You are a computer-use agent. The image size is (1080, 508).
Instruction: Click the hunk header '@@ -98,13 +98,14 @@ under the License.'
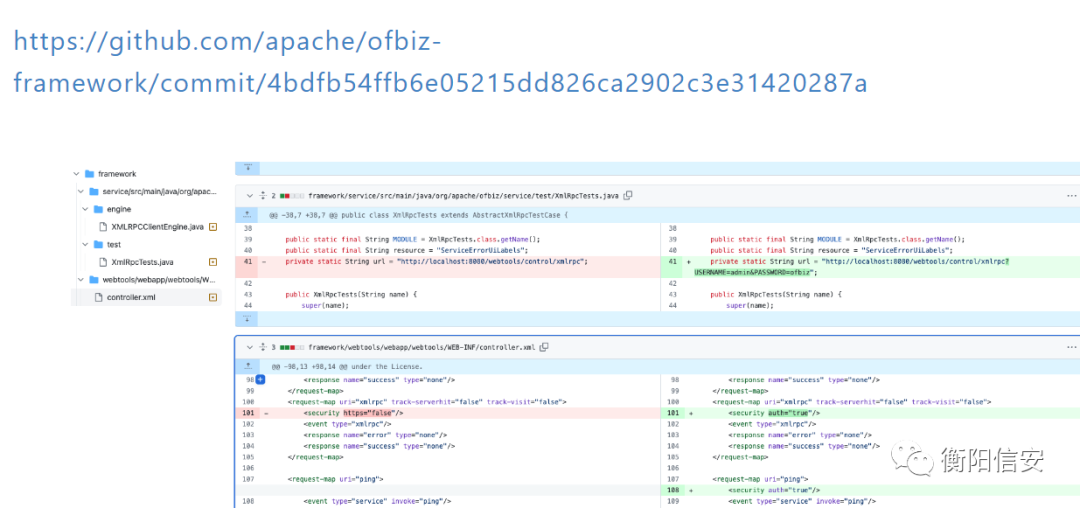click(x=347, y=366)
